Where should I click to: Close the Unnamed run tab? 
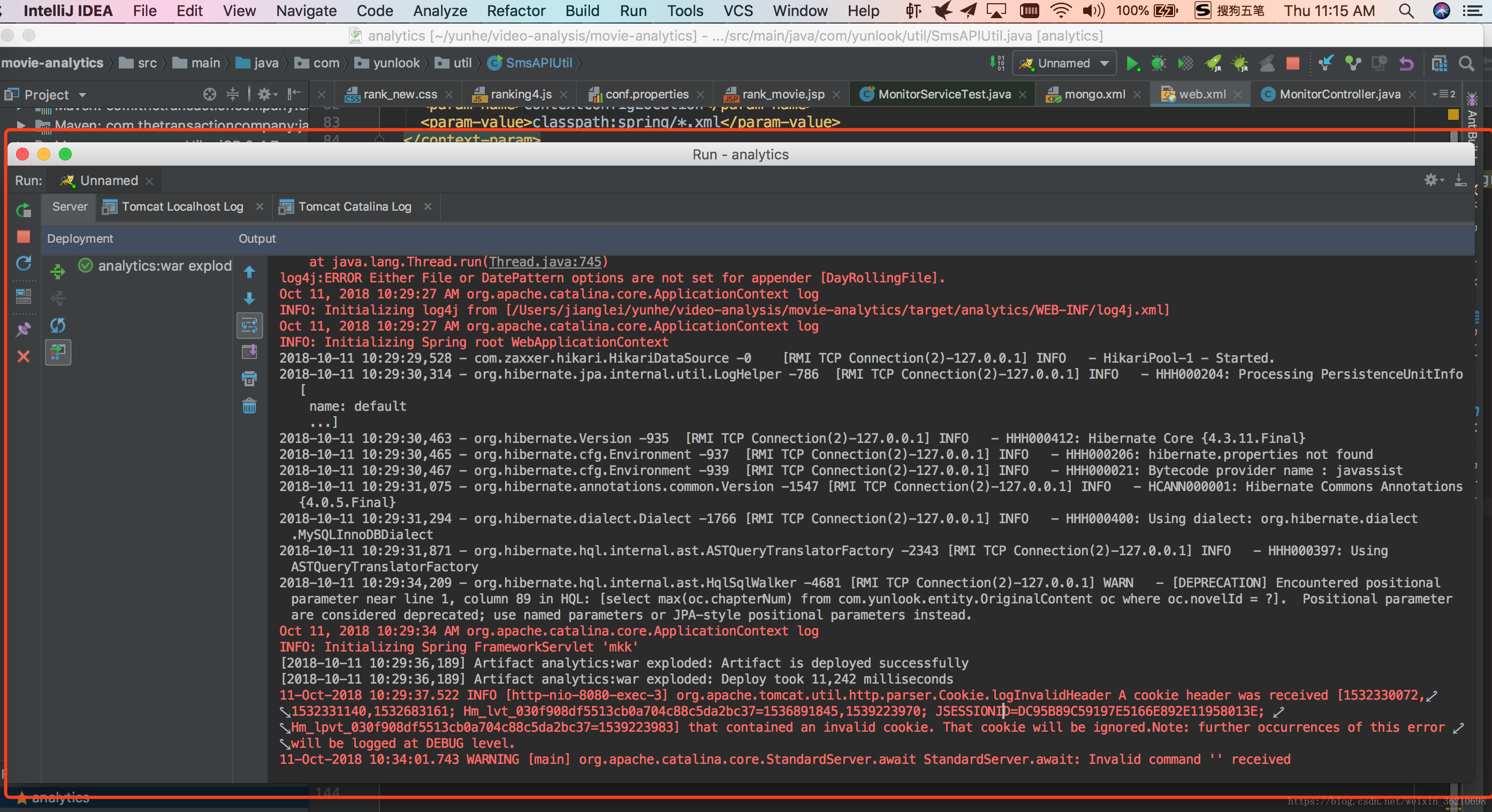[x=149, y=181]
